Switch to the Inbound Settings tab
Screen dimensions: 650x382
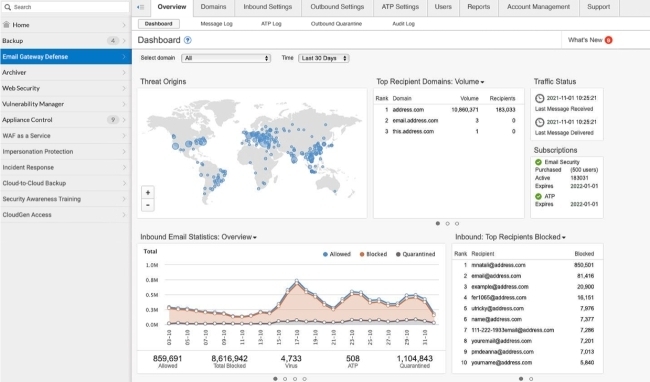(268, 7)
